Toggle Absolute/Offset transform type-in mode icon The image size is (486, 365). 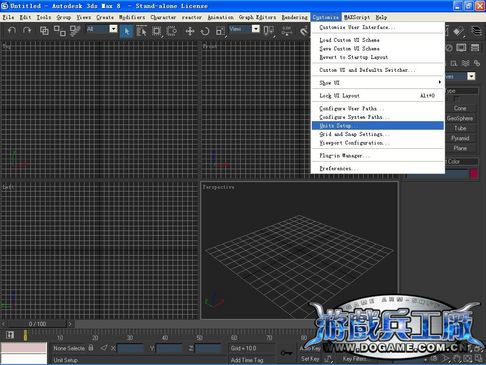(x=104, y=348)
